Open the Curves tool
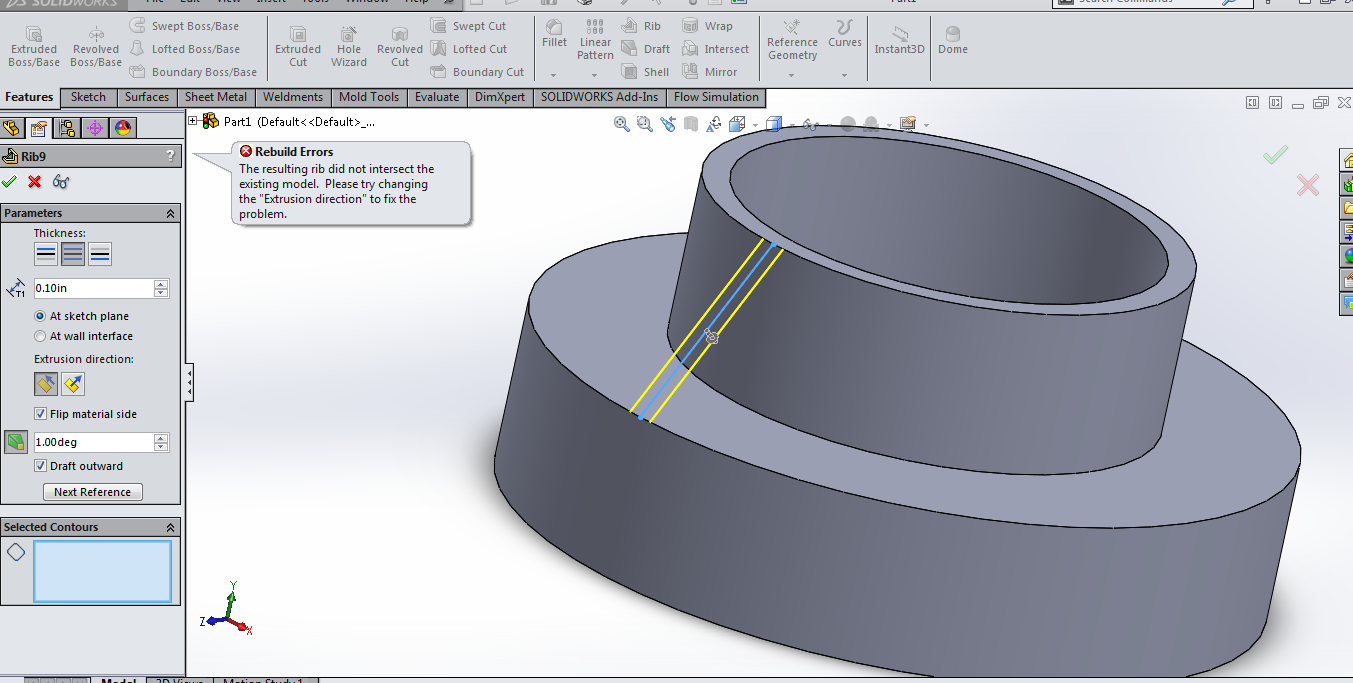 (845, 34)
